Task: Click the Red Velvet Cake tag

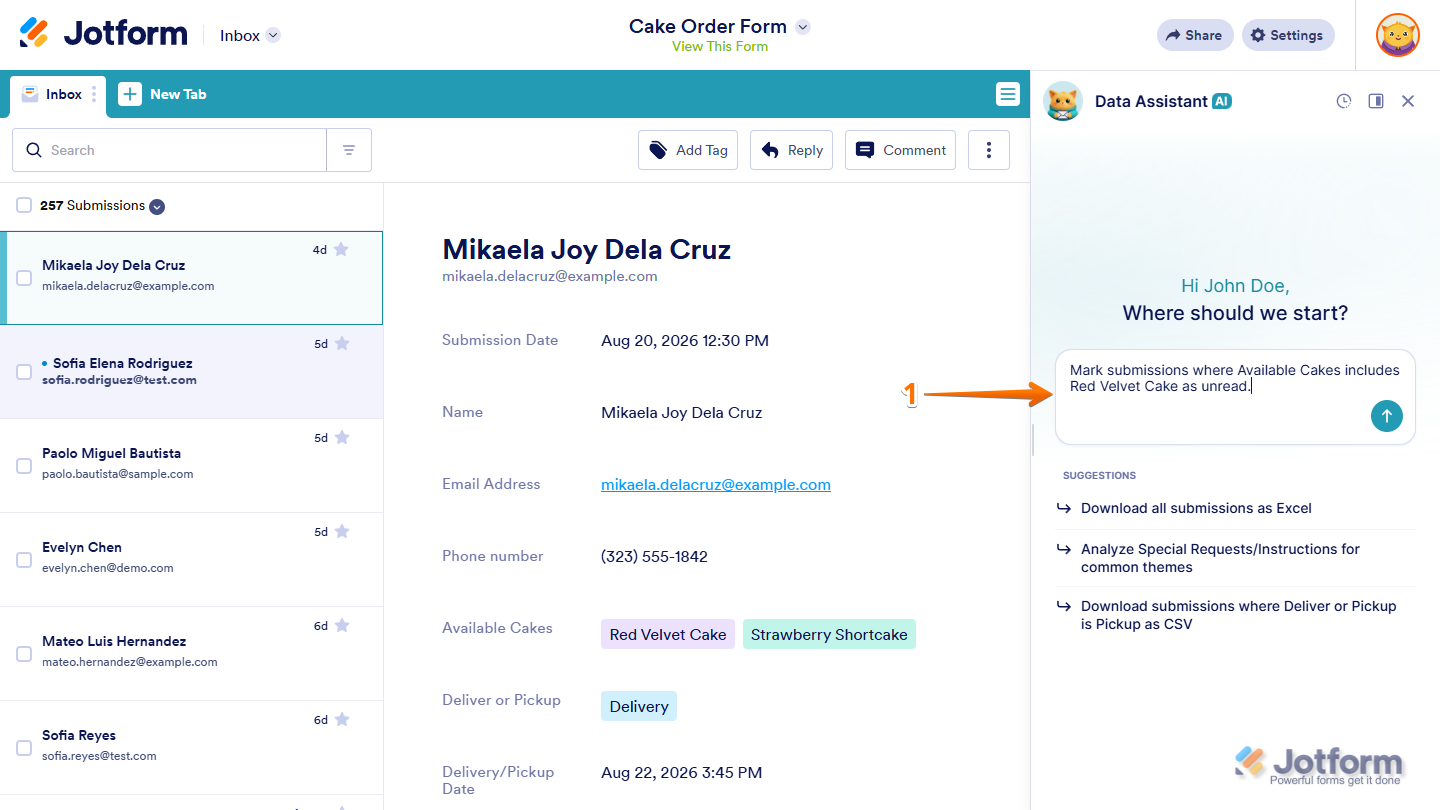Action: [668, 634]
